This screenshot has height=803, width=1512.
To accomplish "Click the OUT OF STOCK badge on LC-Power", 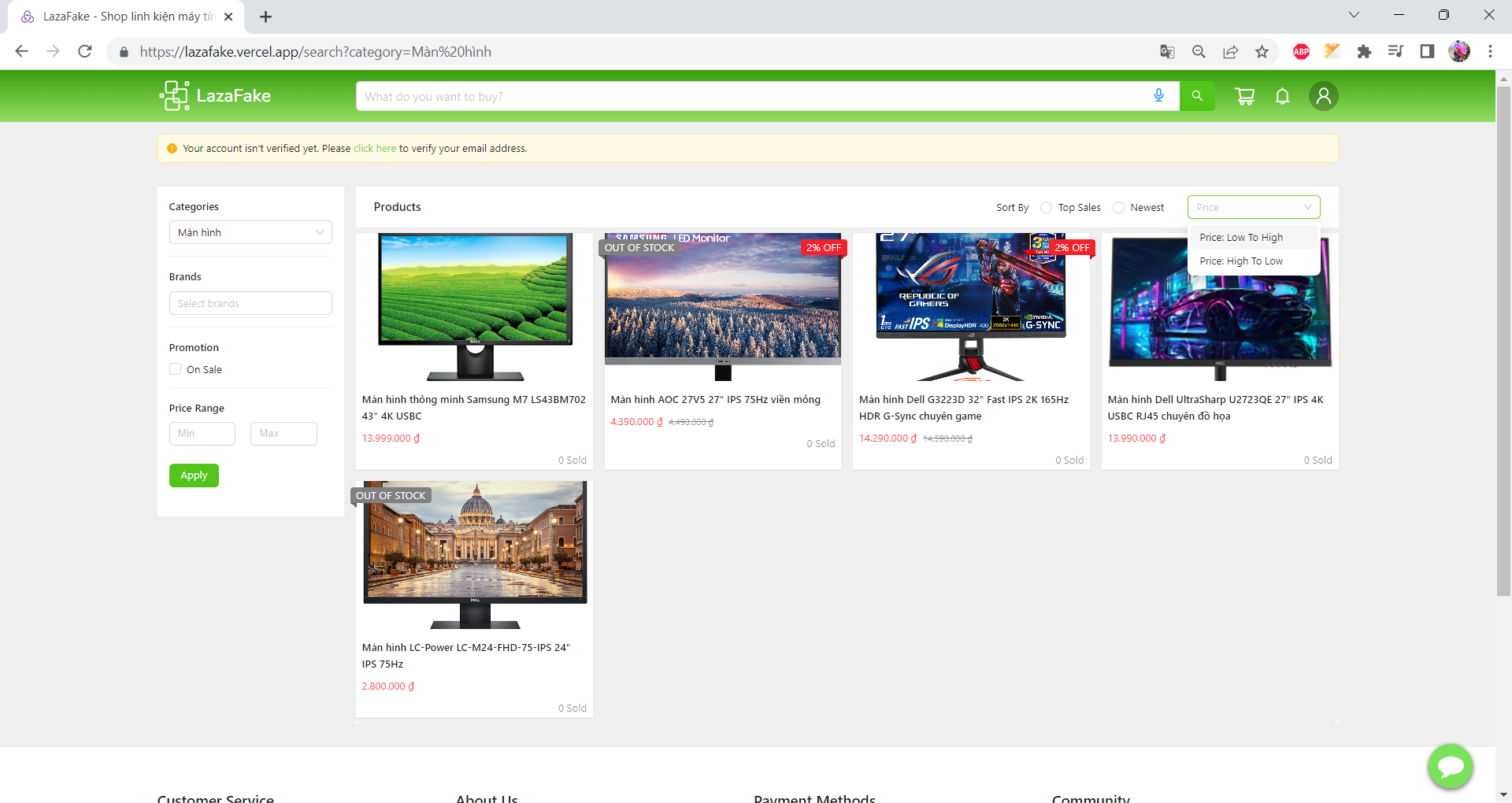I will click(391, 495).
